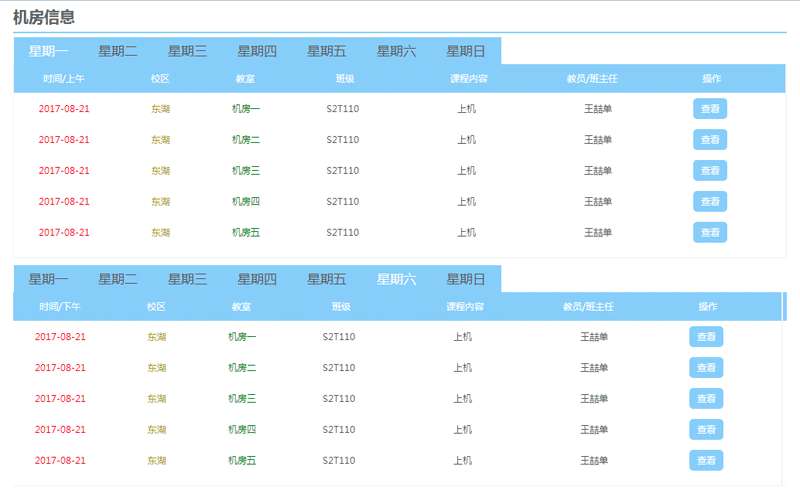Screen dimensions: 800x497
Task: Select the 星期一 tab in the 上午 schedule
Action: [x=49, y=51]
